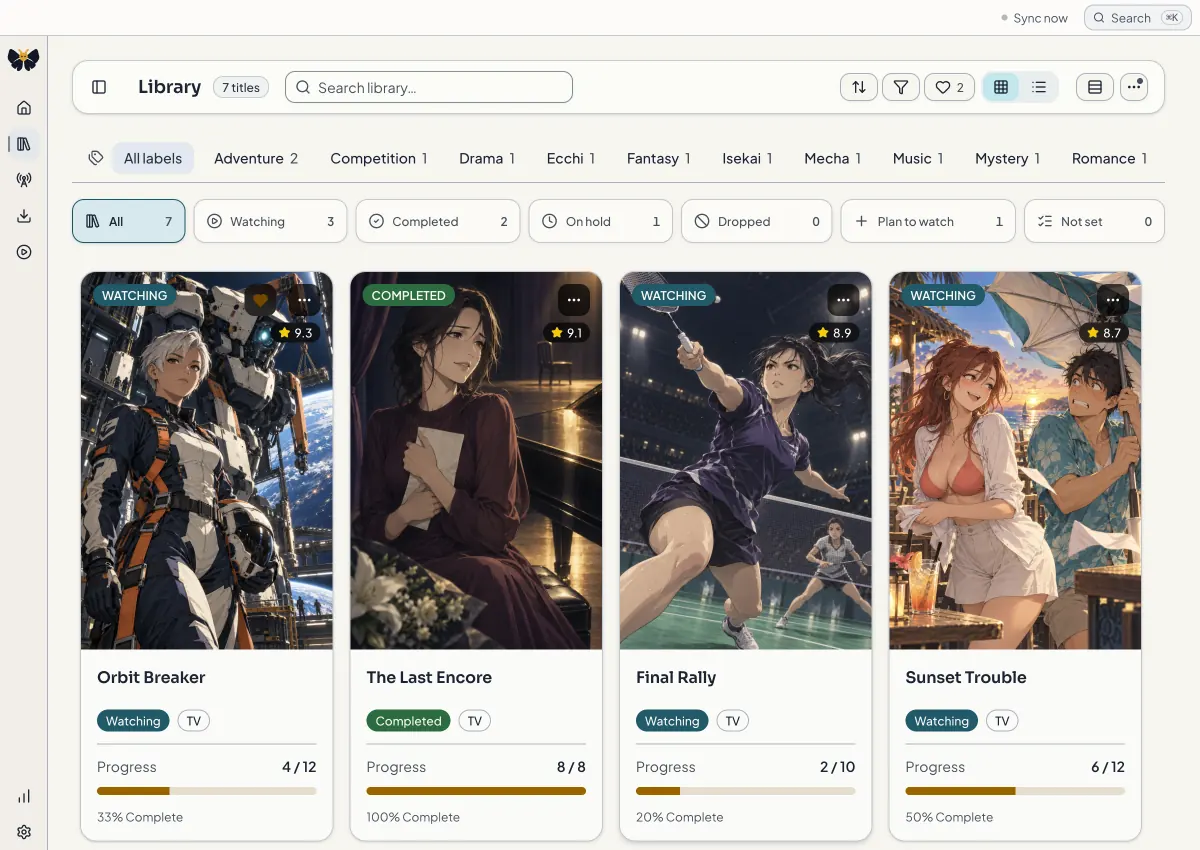
Task: Show favorites with heart count 2
Action: tap(949, 87)
